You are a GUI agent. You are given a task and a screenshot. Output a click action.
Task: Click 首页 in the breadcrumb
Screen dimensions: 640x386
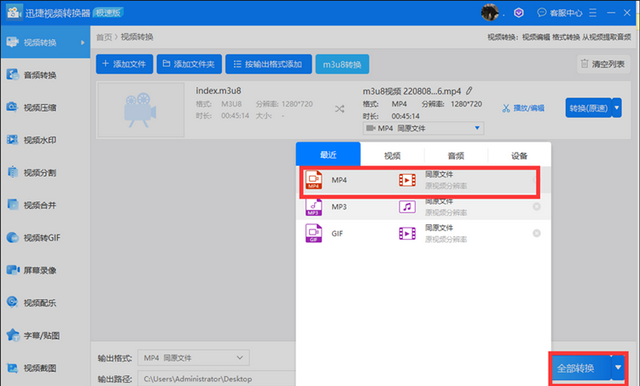[104, 37]
